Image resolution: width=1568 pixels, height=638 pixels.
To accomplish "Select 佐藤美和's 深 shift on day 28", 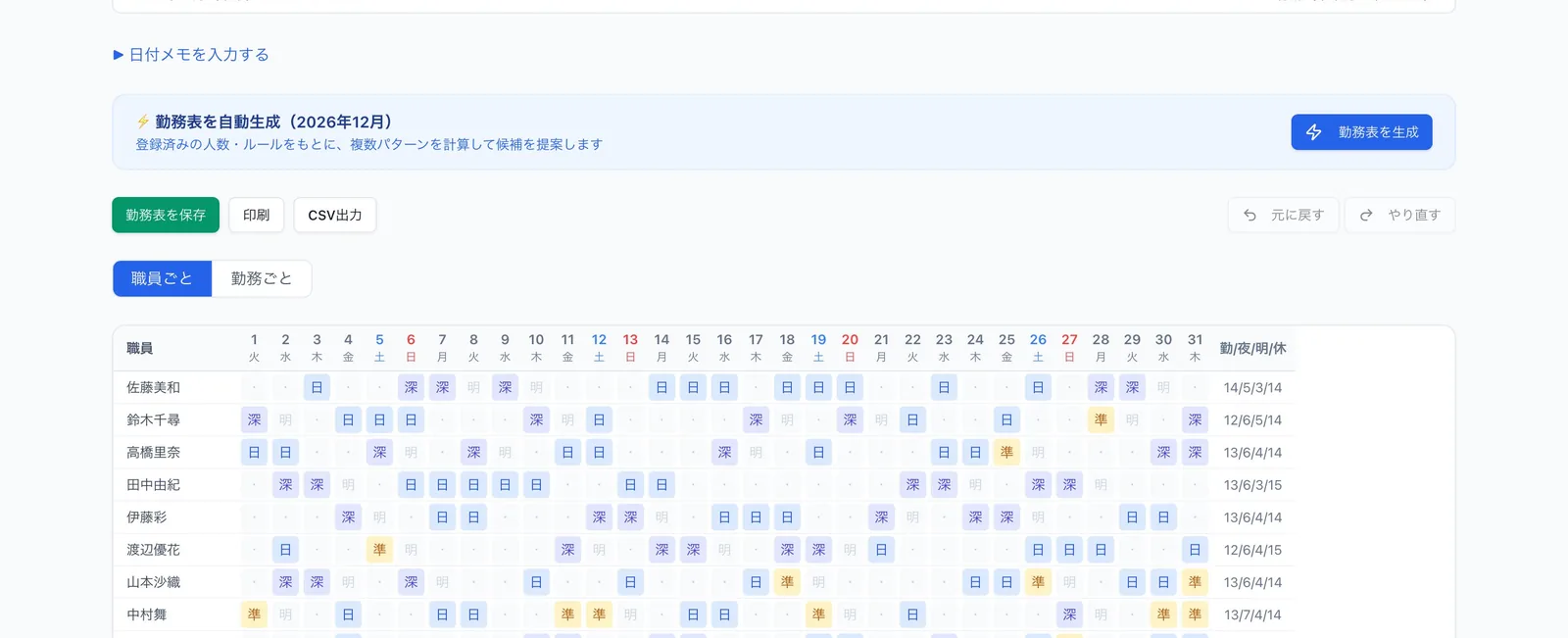I will (1101, 387).
